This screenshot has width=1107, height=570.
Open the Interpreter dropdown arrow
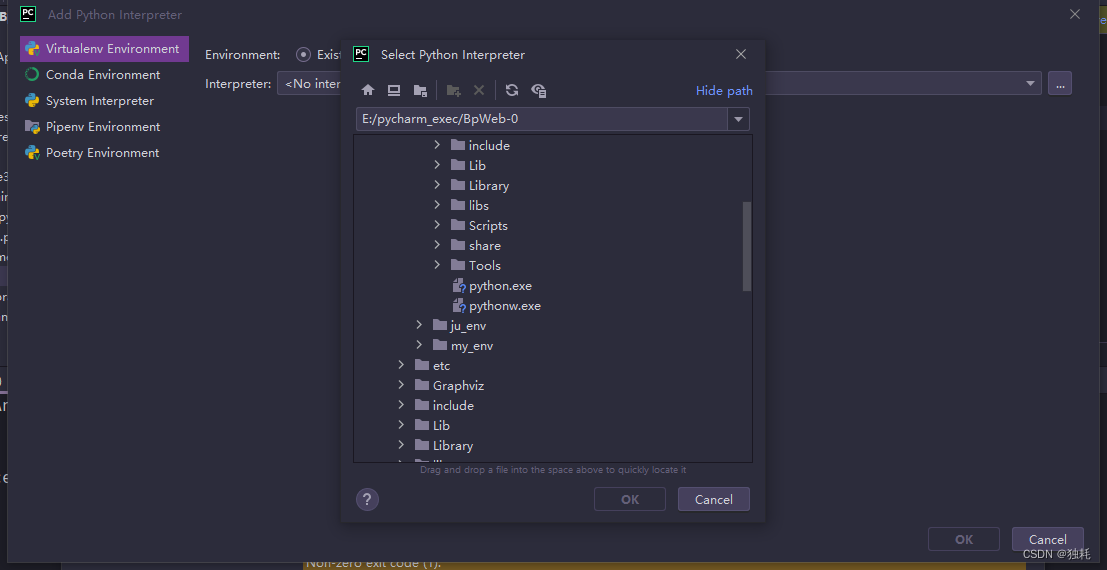point(1029,83)
